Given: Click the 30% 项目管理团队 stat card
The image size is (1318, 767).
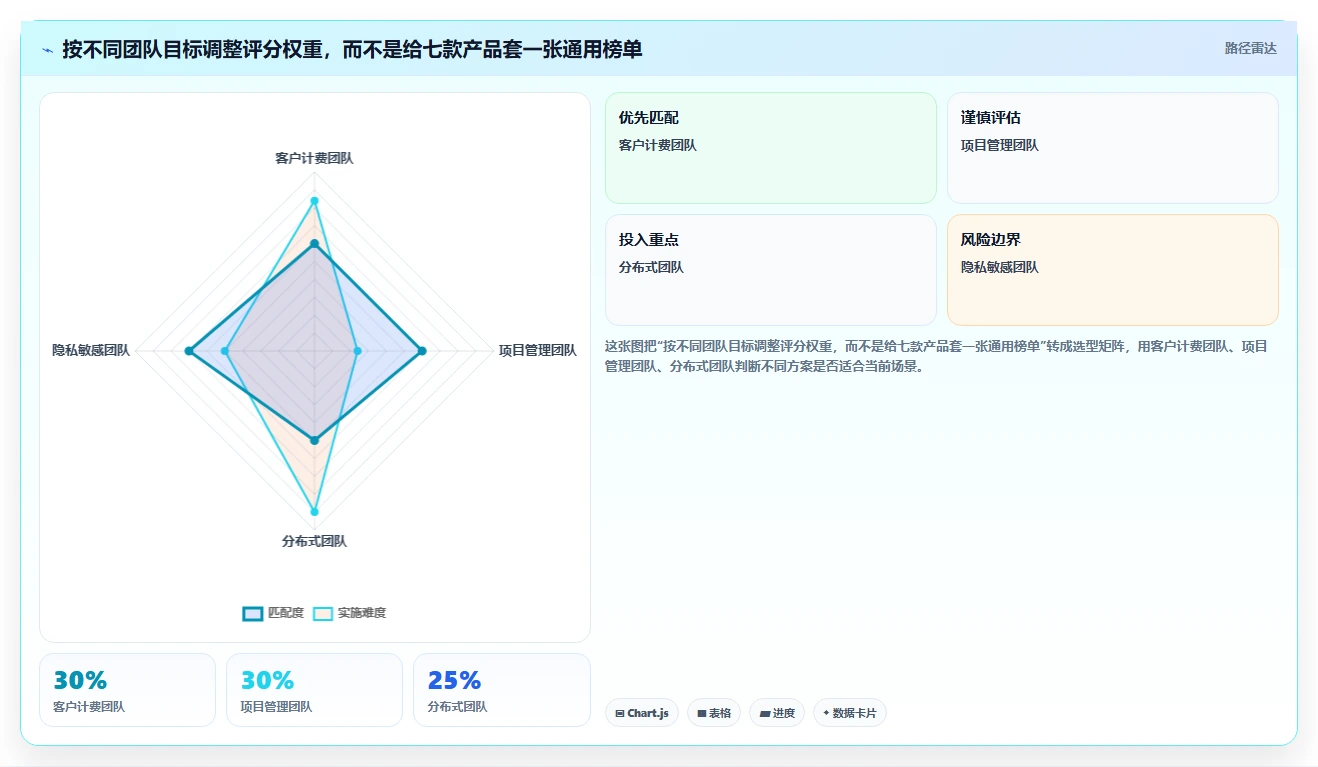Looking at the screenshot, I should 314,690.
